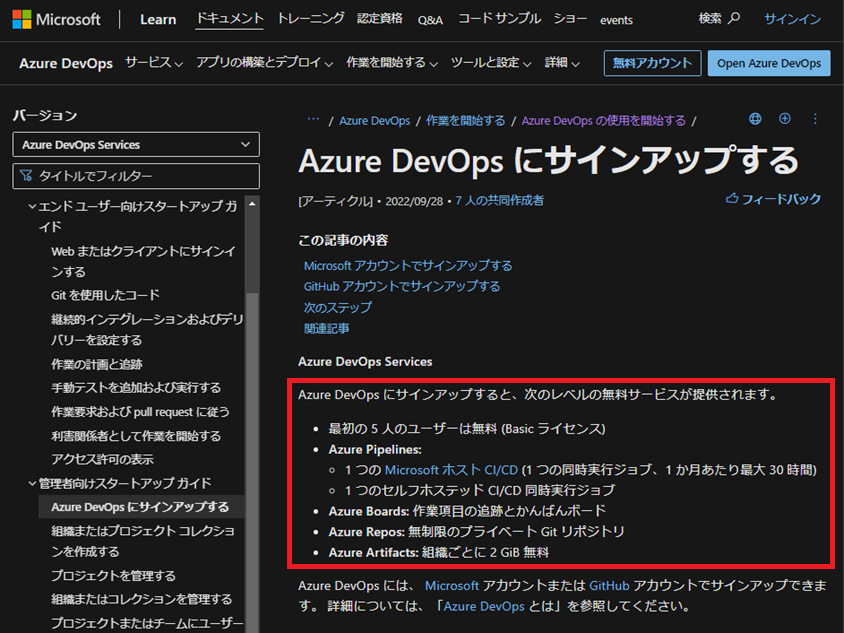Select the ドキュメント tab

pyautogui.click(x=229, y=19)
